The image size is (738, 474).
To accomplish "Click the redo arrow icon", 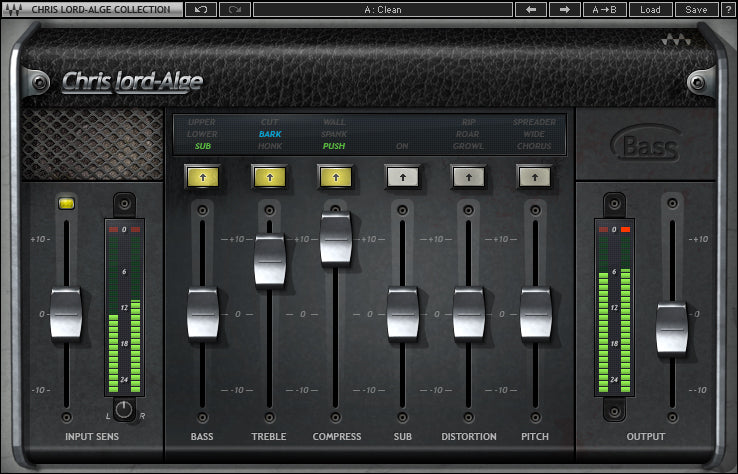I will 235,9.
